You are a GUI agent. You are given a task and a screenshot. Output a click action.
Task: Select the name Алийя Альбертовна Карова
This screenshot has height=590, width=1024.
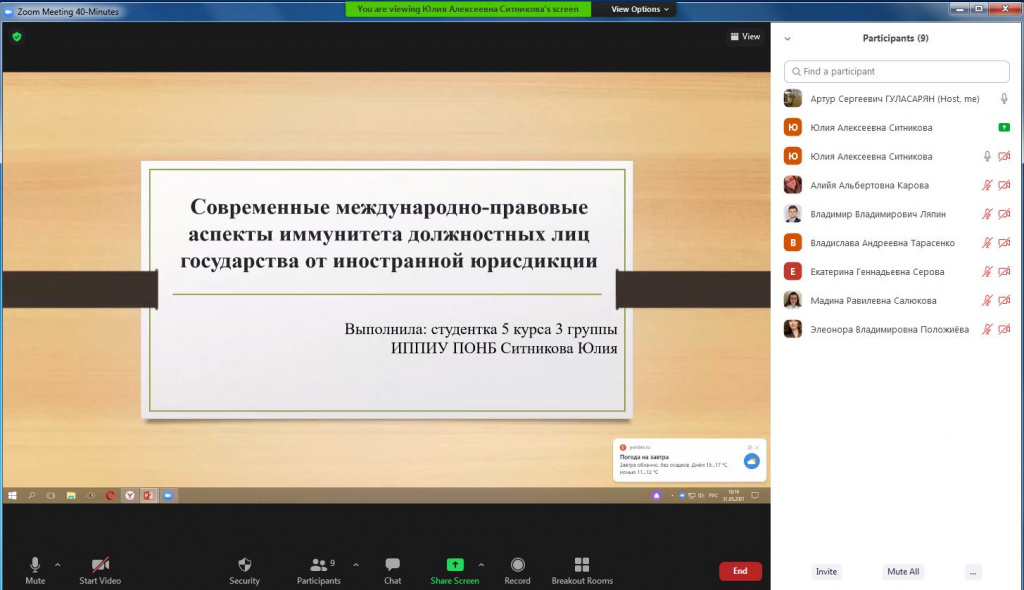point(869,185)
